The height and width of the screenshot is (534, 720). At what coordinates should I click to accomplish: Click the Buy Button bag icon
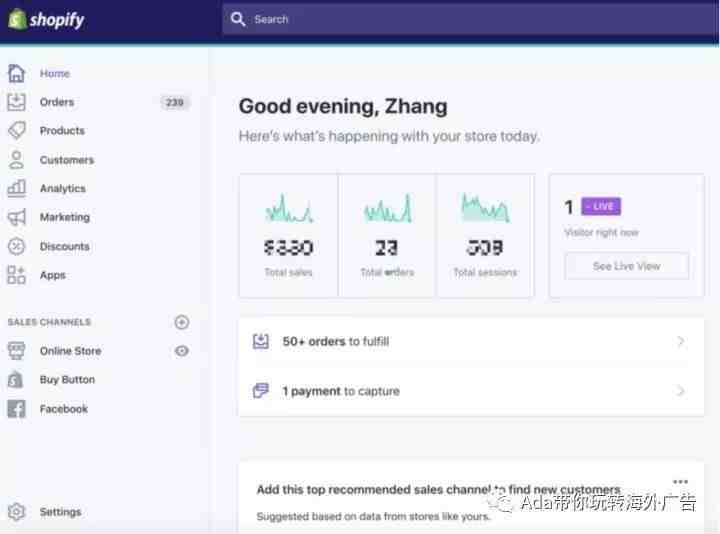point(16,380)
